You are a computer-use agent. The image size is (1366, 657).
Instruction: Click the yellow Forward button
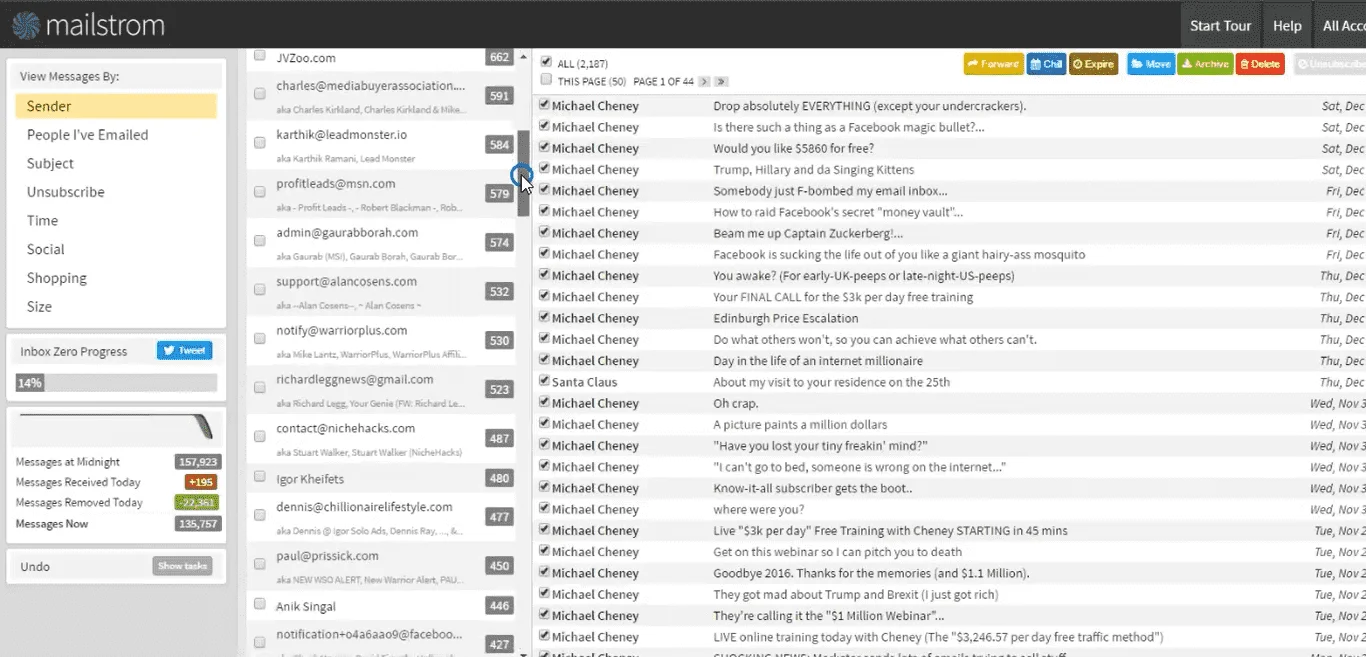tap(992, 64)
